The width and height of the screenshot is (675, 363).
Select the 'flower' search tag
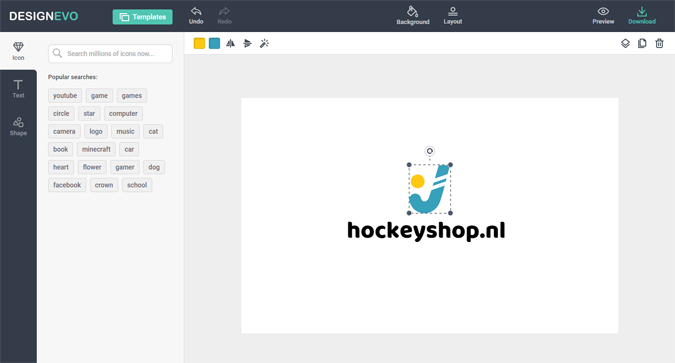92,167
